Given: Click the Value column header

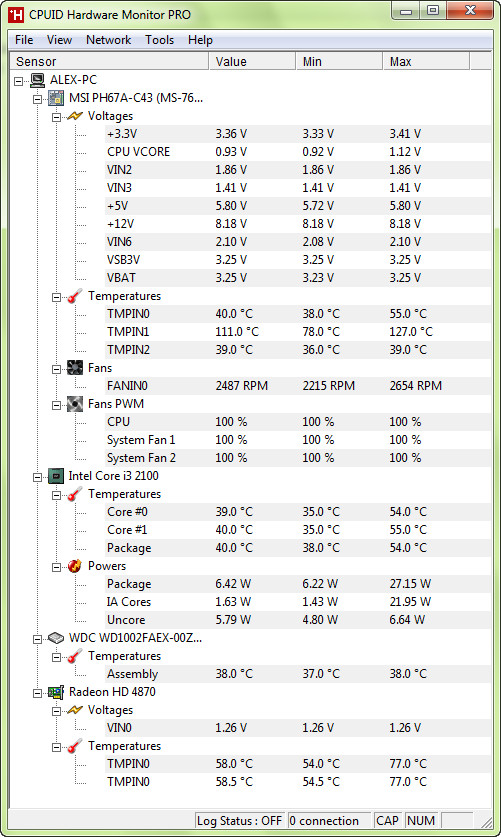Looking at the screenshot, I should (x=252, y=61).
